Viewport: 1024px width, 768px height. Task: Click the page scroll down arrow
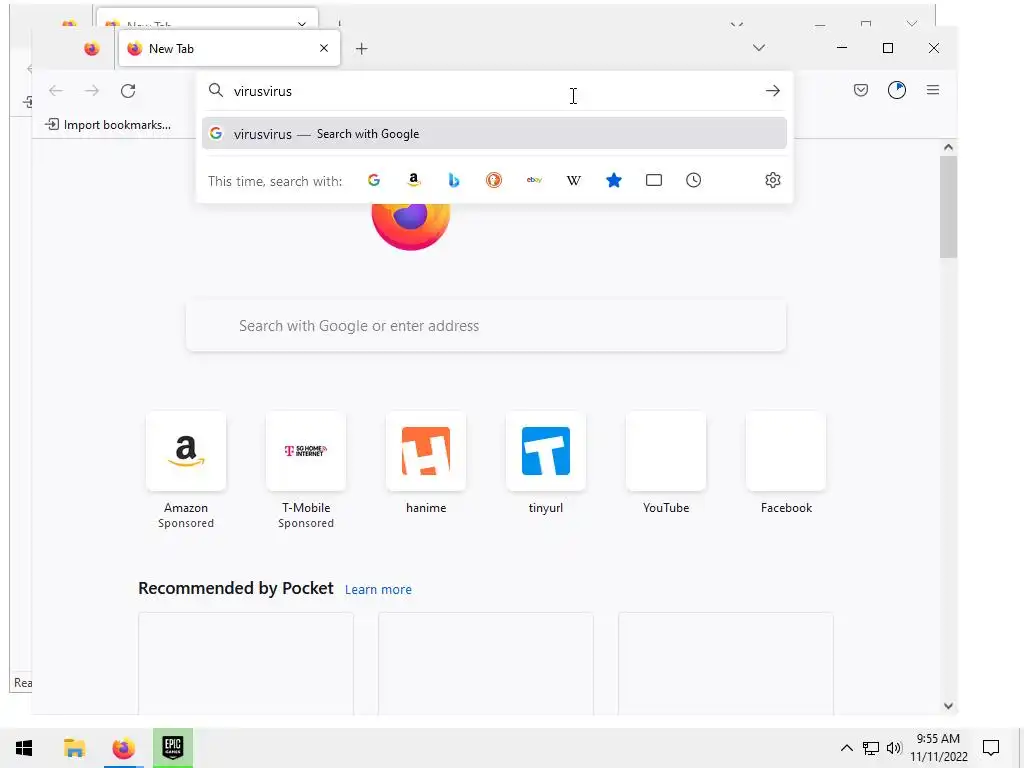[948, 706]
